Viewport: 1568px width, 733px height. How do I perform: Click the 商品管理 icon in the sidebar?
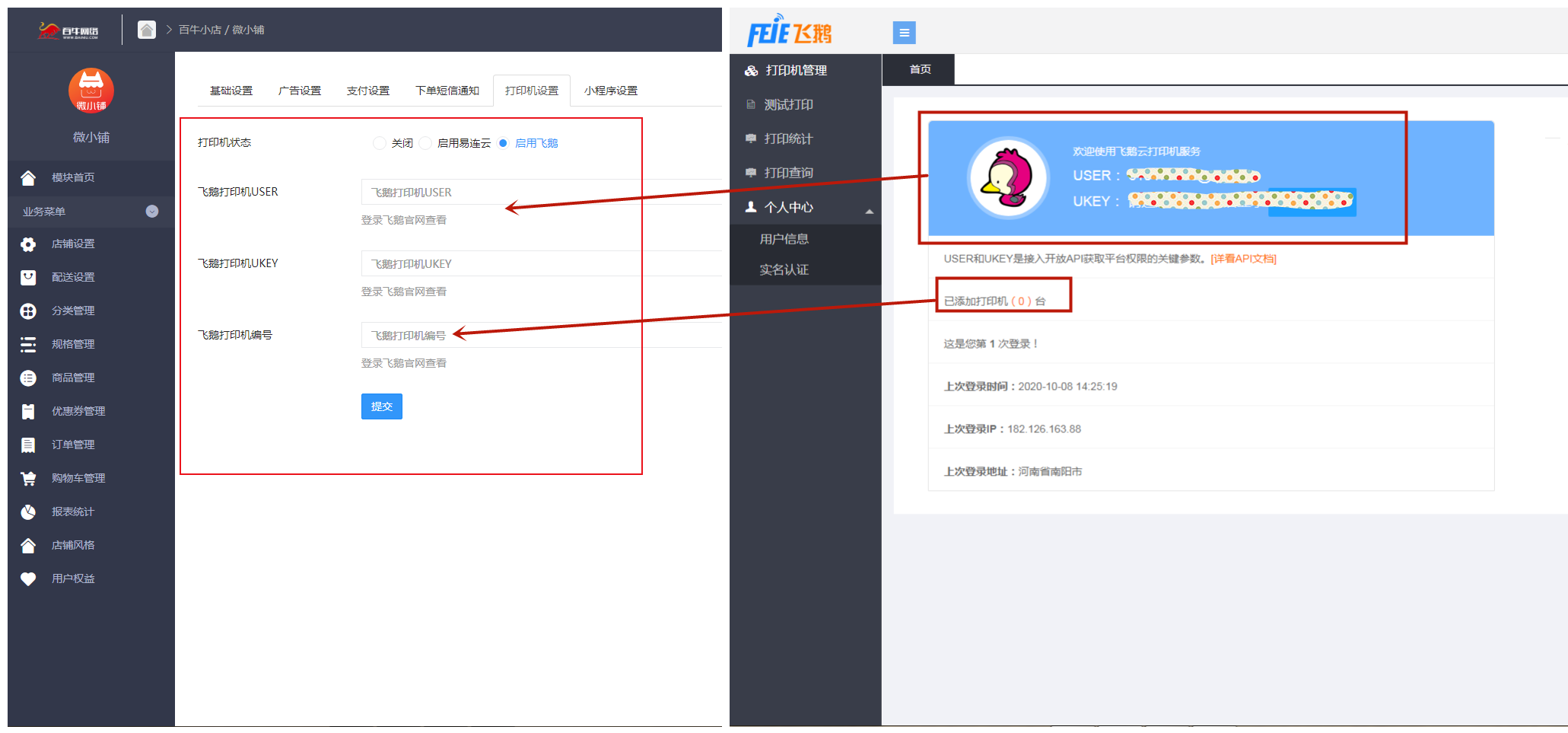(28, 378)
